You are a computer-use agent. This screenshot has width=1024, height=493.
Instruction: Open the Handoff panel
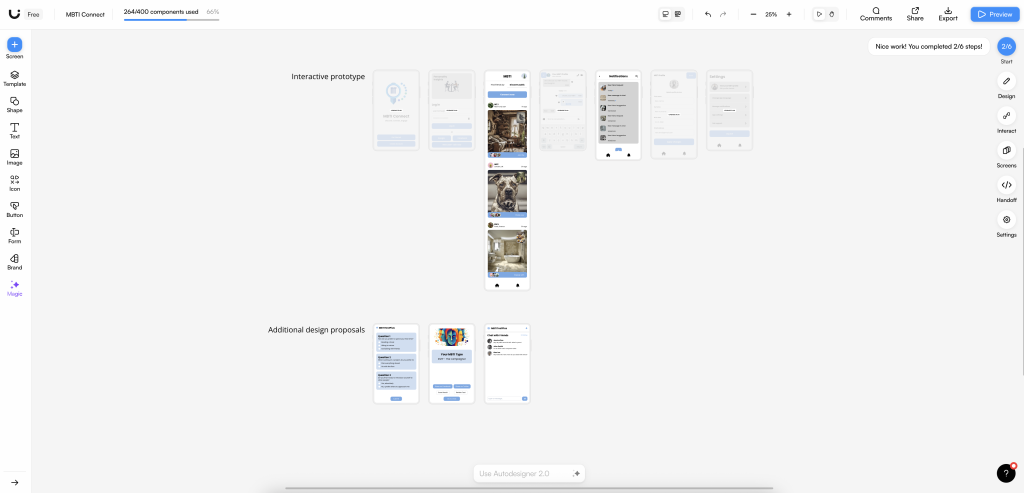point(1006,186)
